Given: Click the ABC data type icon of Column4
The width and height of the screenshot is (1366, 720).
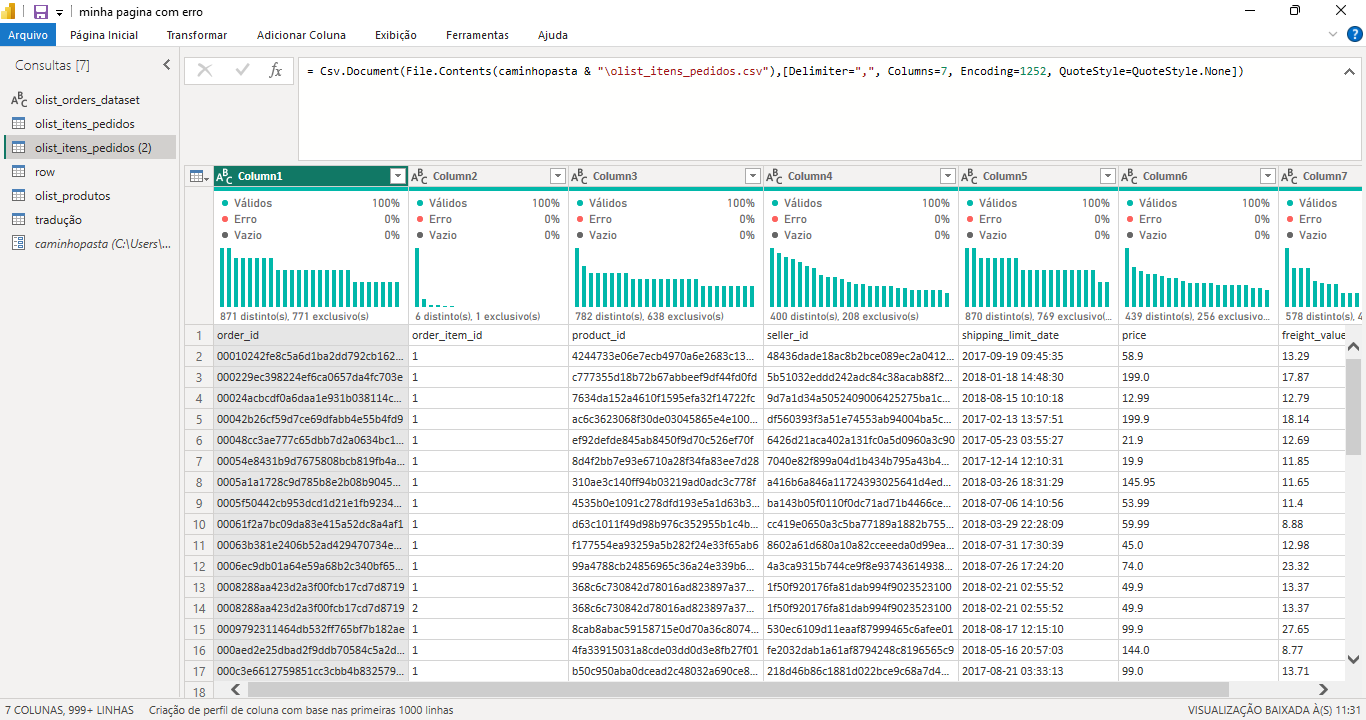Looking at the screenshot, I should point(775,176).
